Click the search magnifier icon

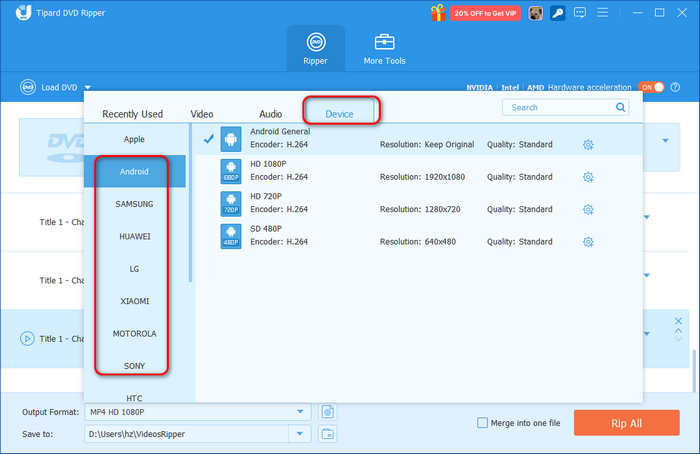point(621,107)
